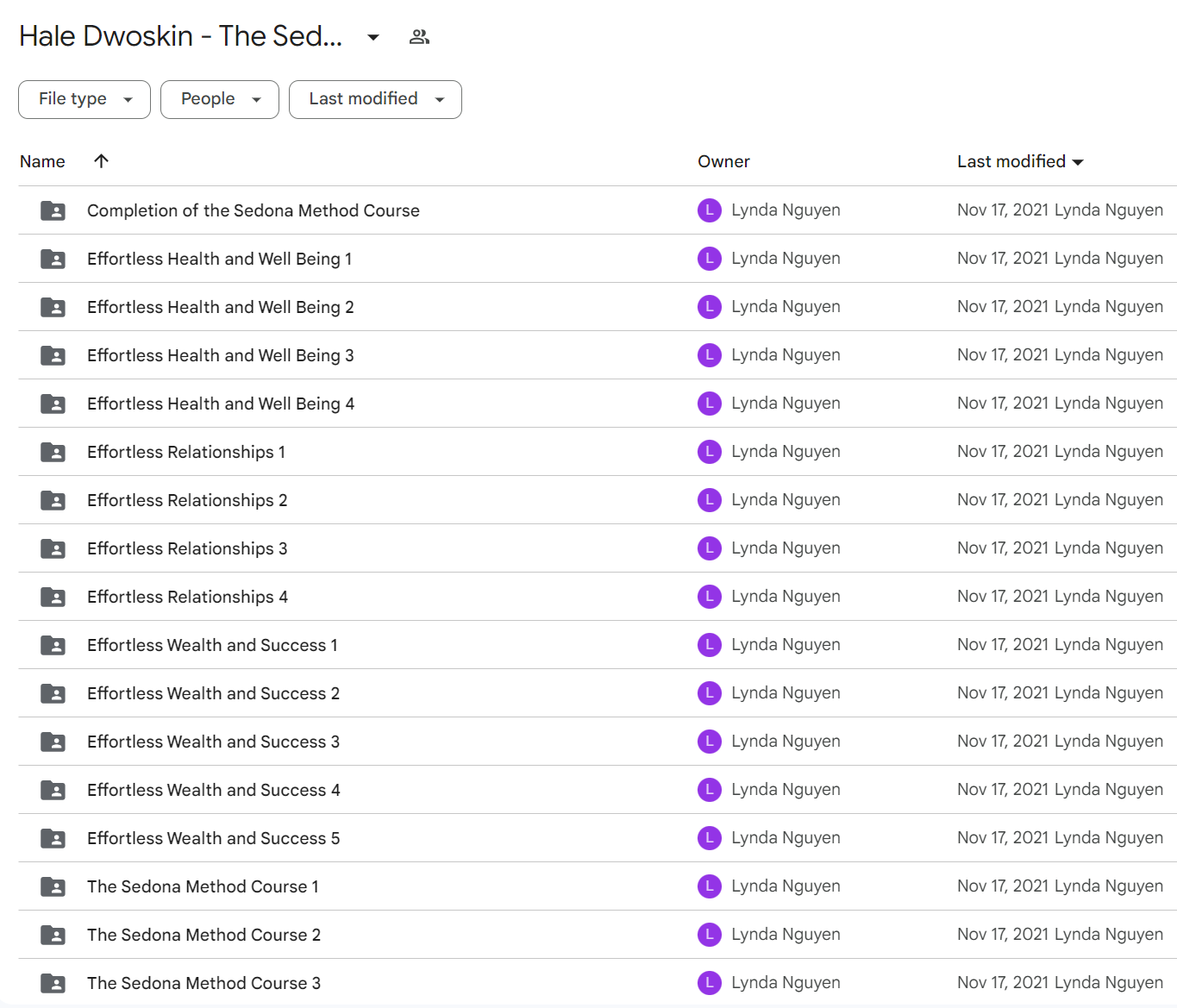This screenshot has height=1008, width=1177.
Task: Select Effortless Relationships 1 name
Action: coord(186,452)
